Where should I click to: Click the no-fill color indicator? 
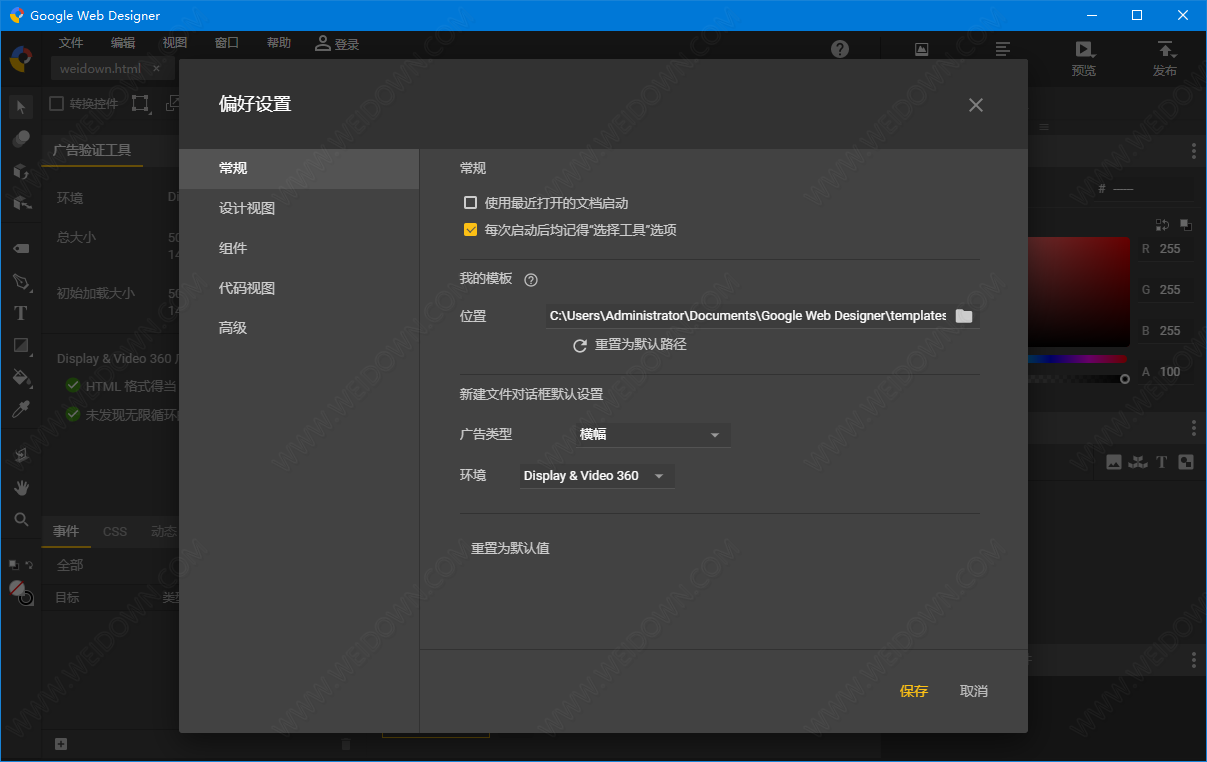17,588
